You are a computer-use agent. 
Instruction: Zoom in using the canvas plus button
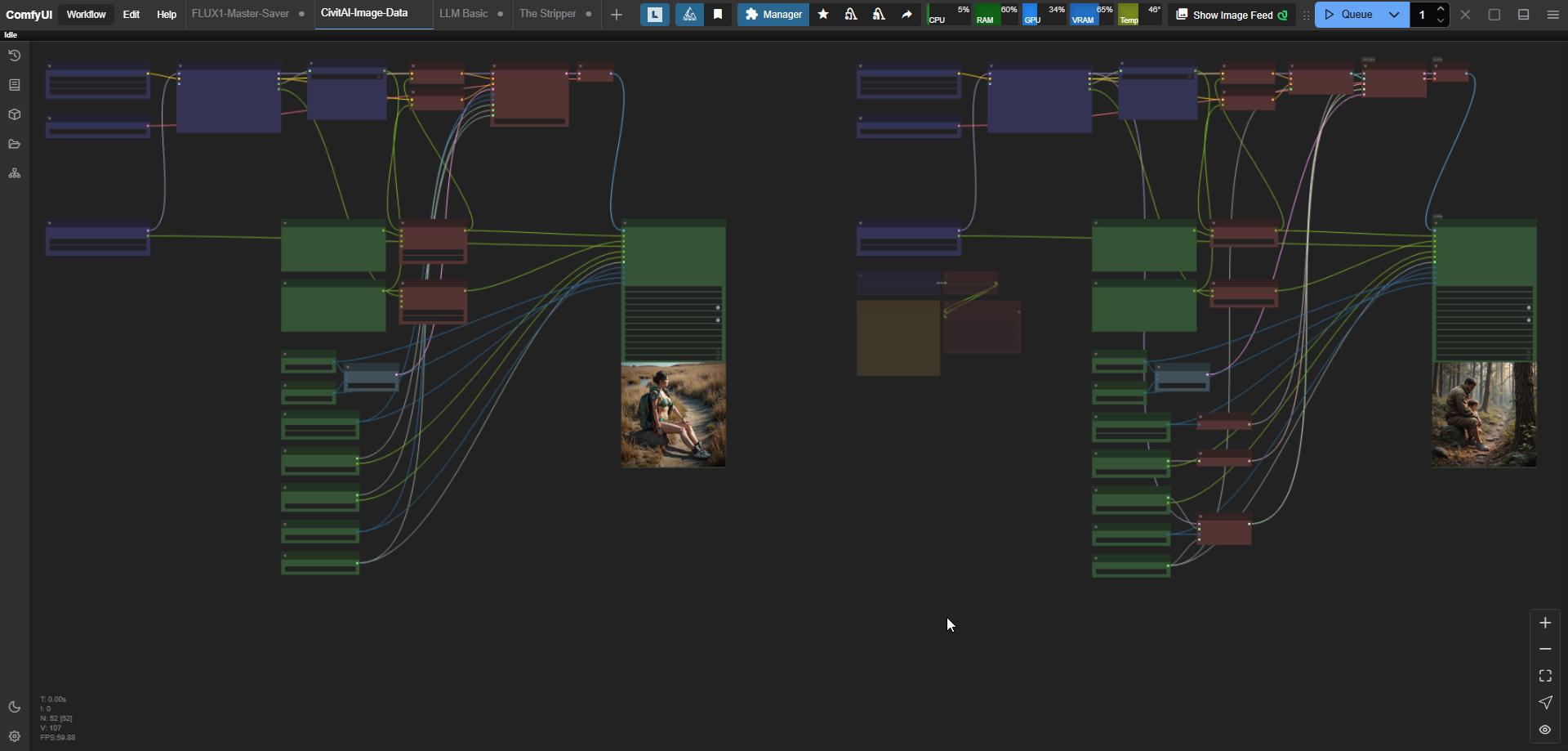pos(1545,623)
